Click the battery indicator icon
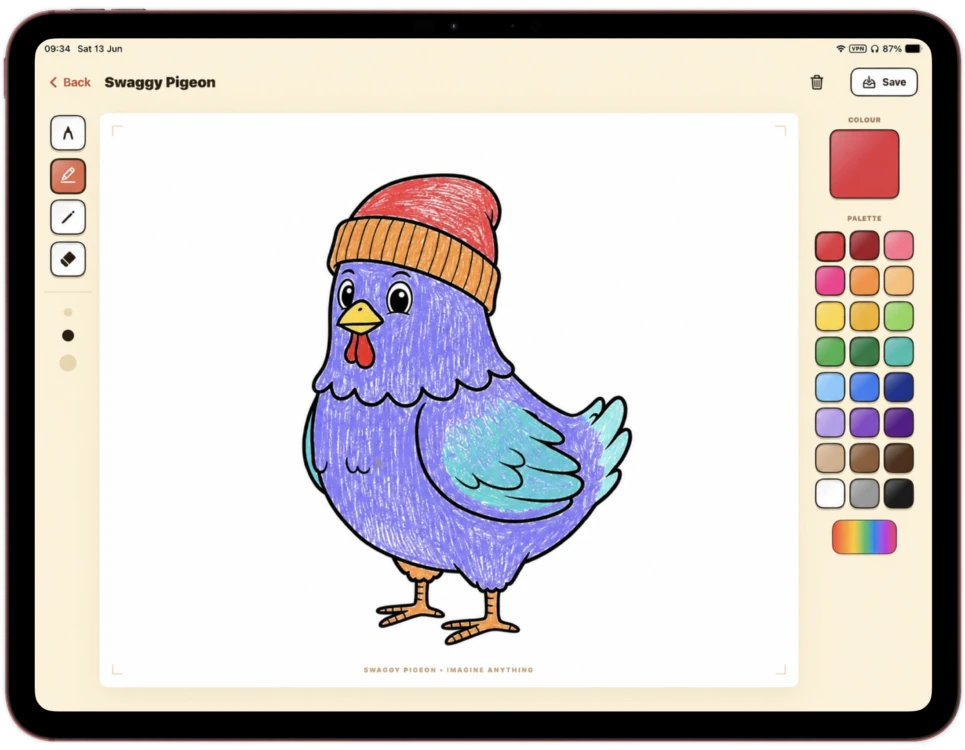The width and height of the screenshot is (965, 750). point(913,49)
